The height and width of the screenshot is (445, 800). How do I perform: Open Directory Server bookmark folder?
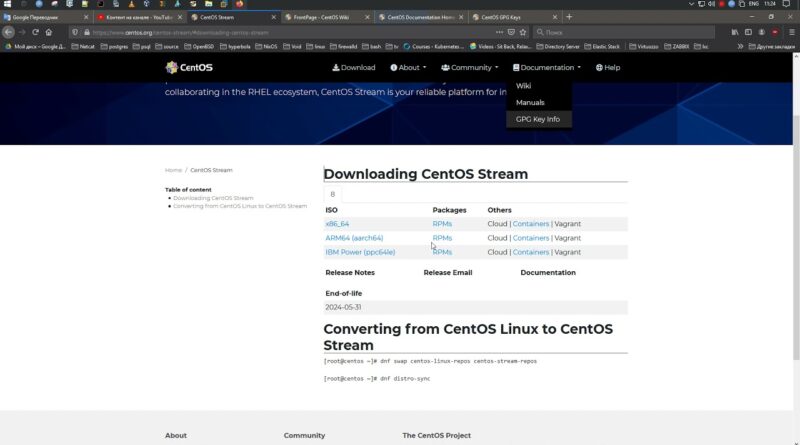(x=558, y=46)
